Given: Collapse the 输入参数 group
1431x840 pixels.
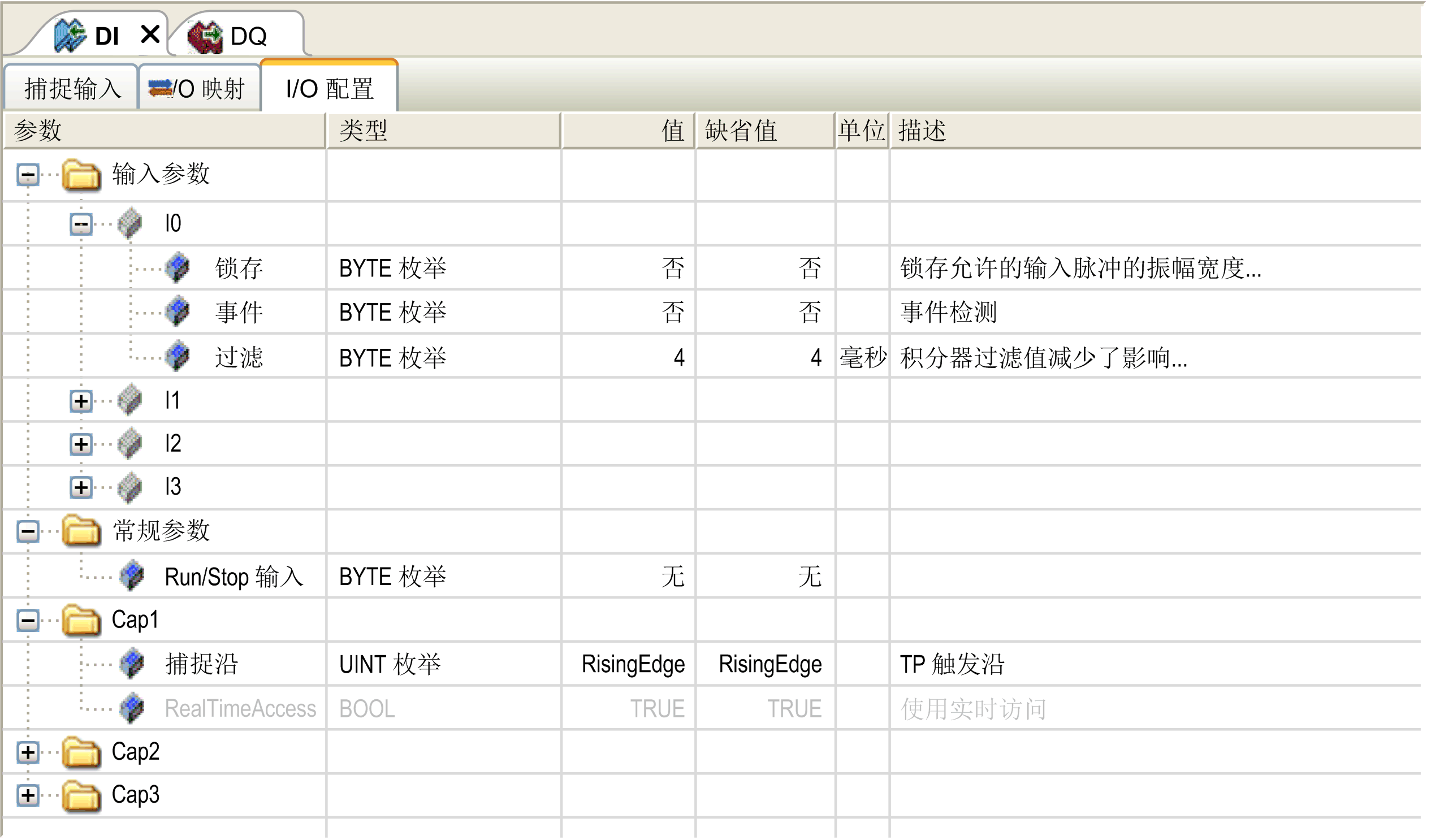Looking at the screenshot, I should pyautogui.click(x=28, y=175).
